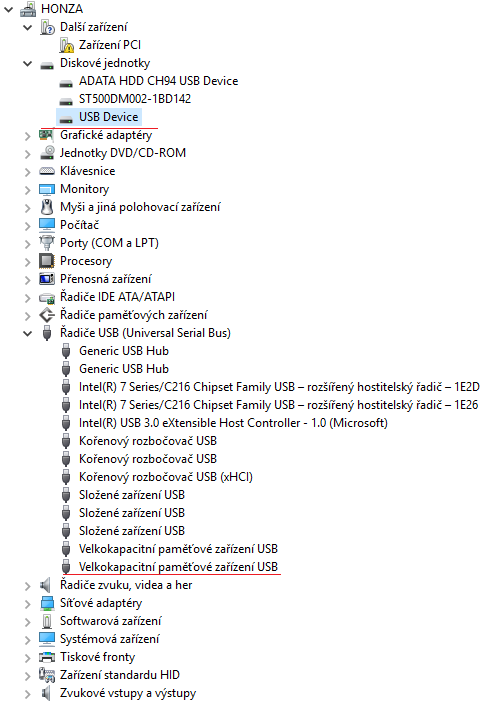Click the Zařízení PCI warning icon

pyautogui.click(x=66, y=45)
